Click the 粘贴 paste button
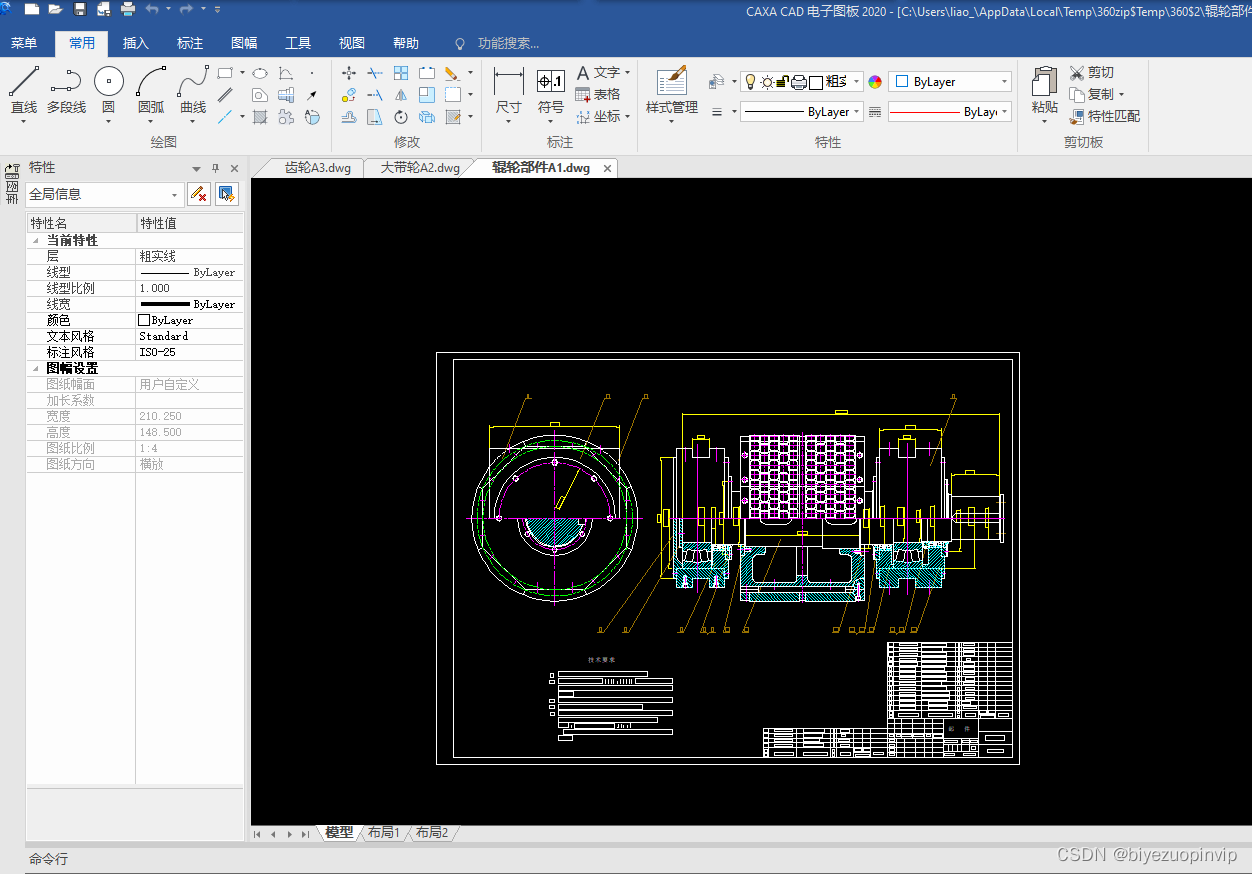Screen dimensions: 1252x874 [1044, 91]
